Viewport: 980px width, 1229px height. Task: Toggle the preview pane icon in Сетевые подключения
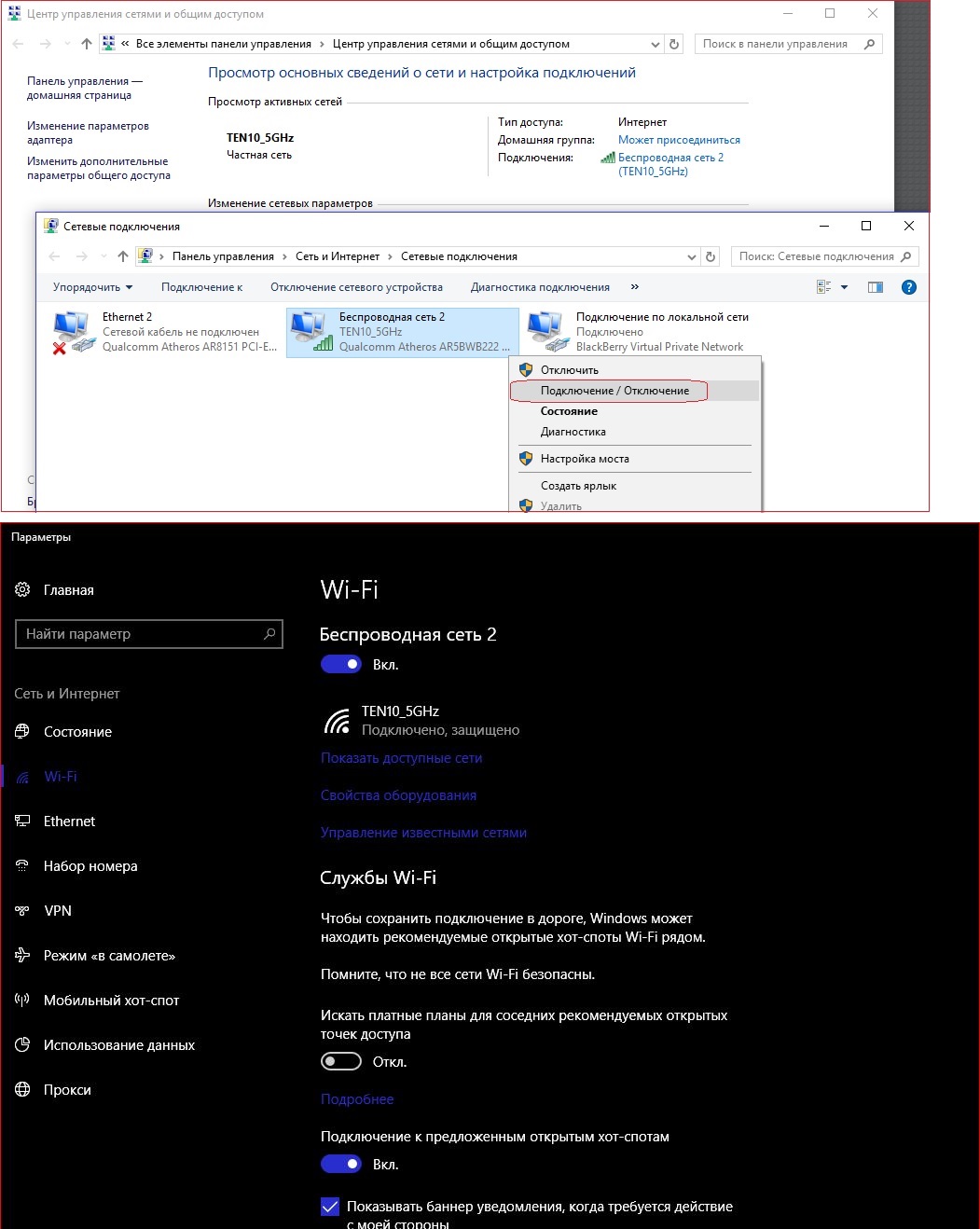[876, 287]
